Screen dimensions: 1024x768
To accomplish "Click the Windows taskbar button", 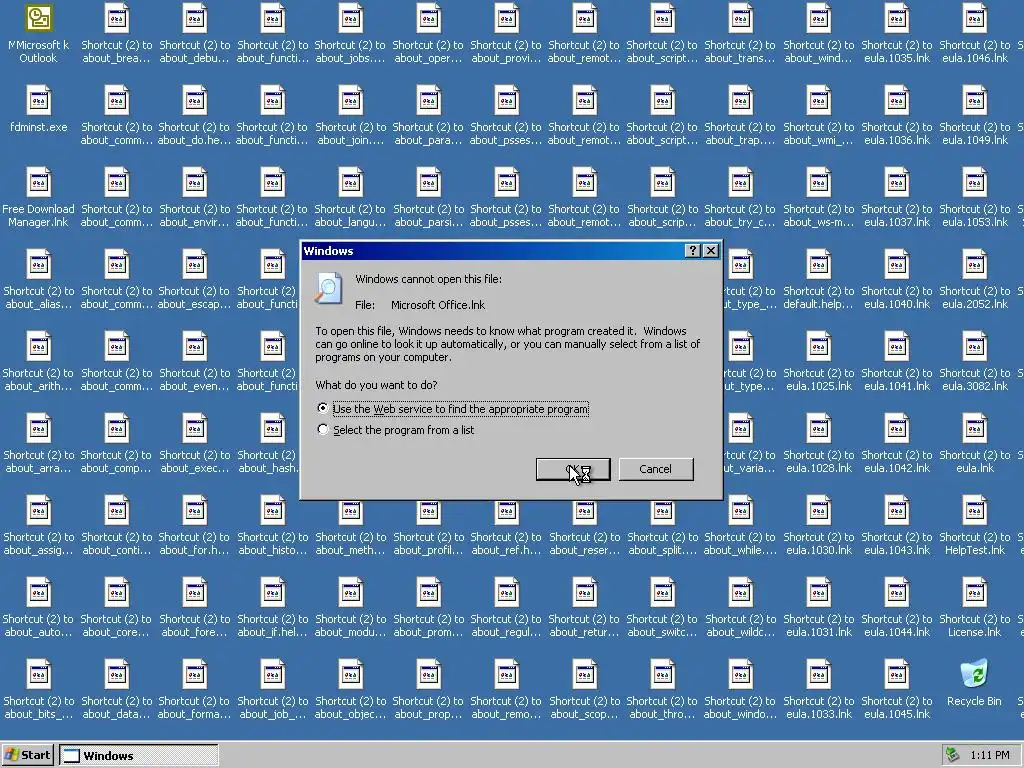I will coord(139,756).
